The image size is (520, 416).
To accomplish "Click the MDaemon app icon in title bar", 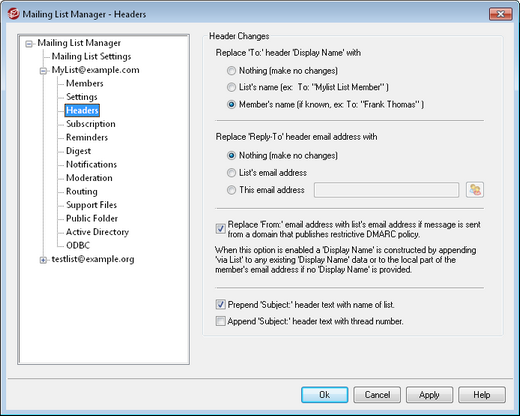I will coord(13,14).
